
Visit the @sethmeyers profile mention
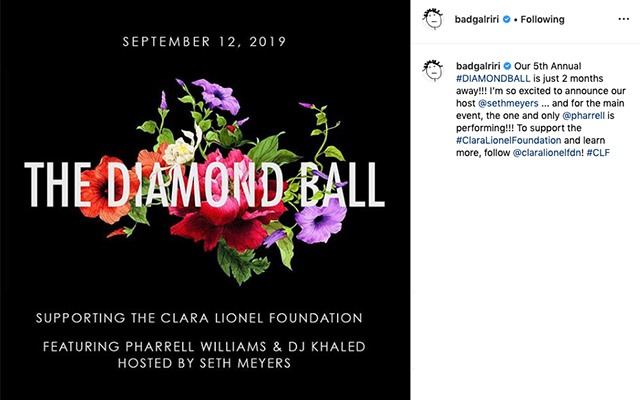click(508, 103)
